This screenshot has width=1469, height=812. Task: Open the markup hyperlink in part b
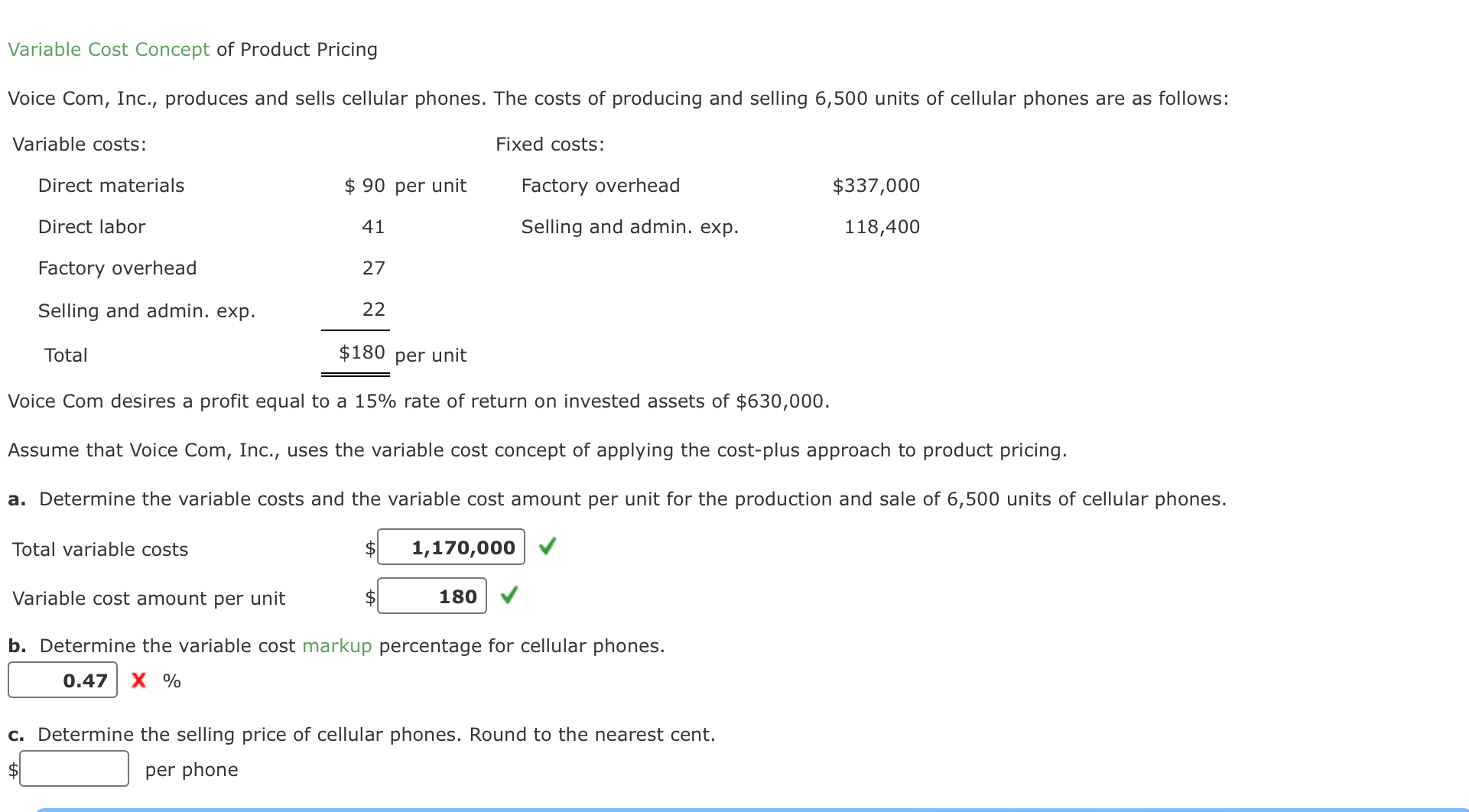point(336,645)
